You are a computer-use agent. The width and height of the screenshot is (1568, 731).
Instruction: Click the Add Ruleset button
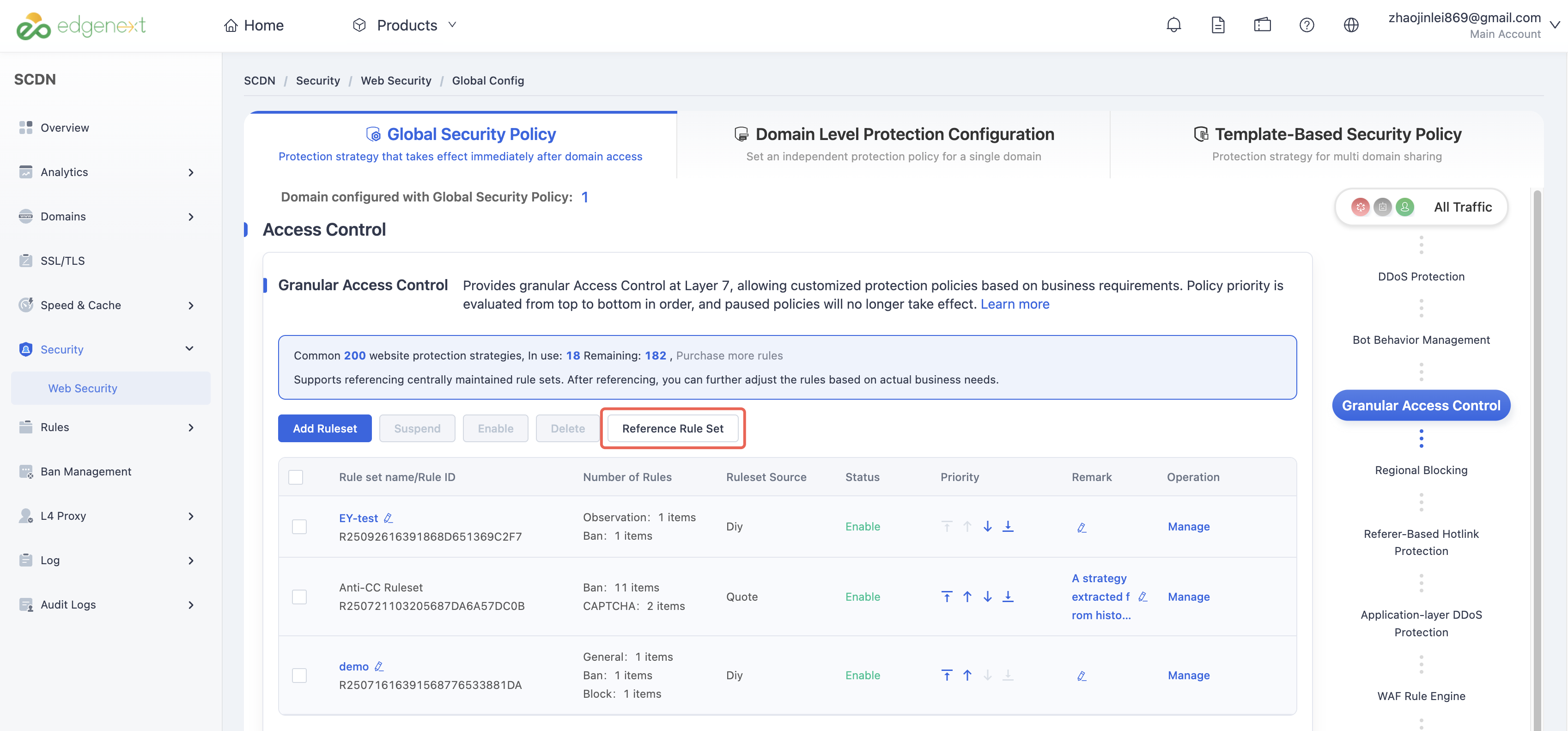point(324,428)
